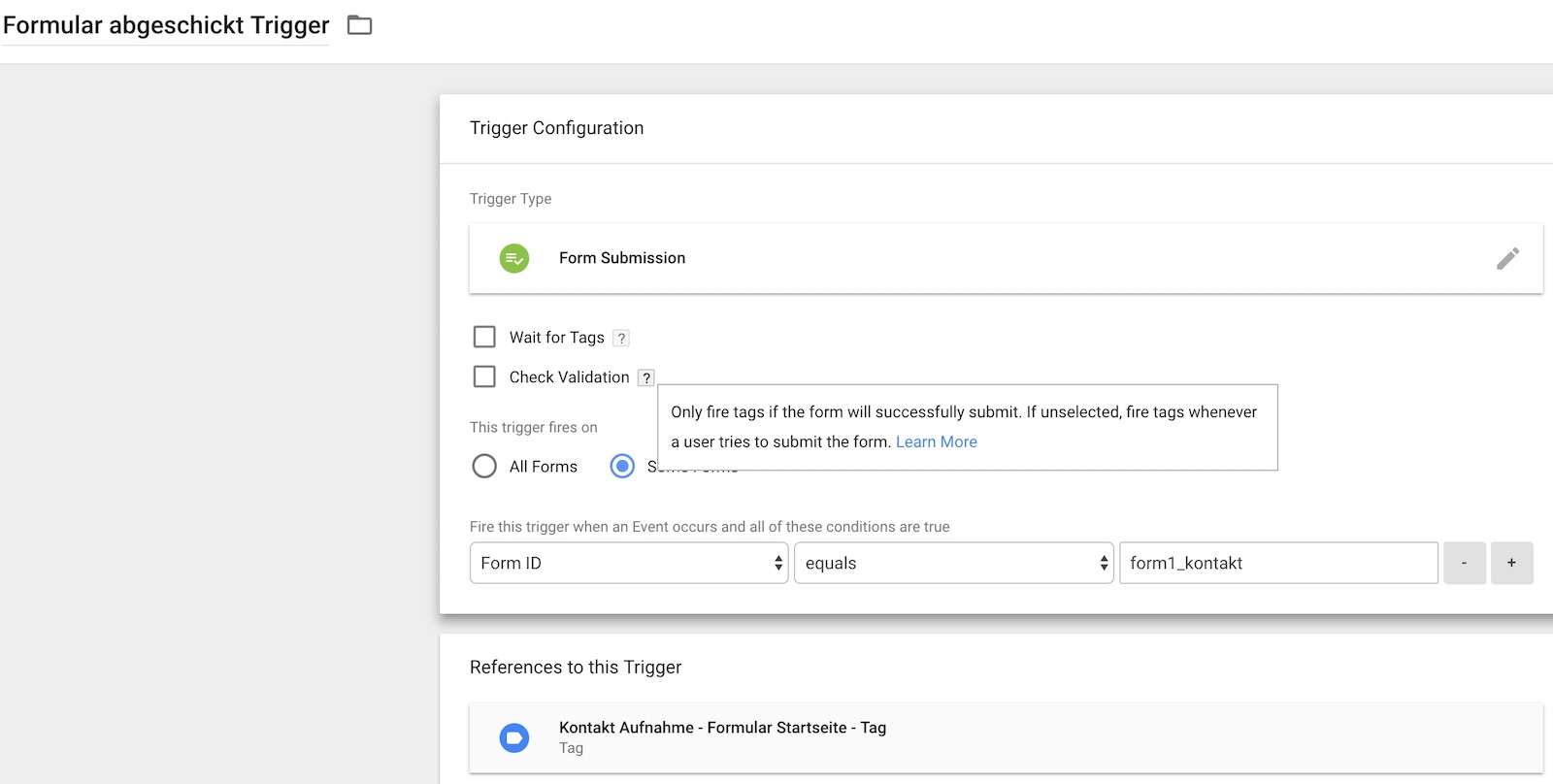
Task: Add a condition with the plus button
Action: coord(1511,563)
